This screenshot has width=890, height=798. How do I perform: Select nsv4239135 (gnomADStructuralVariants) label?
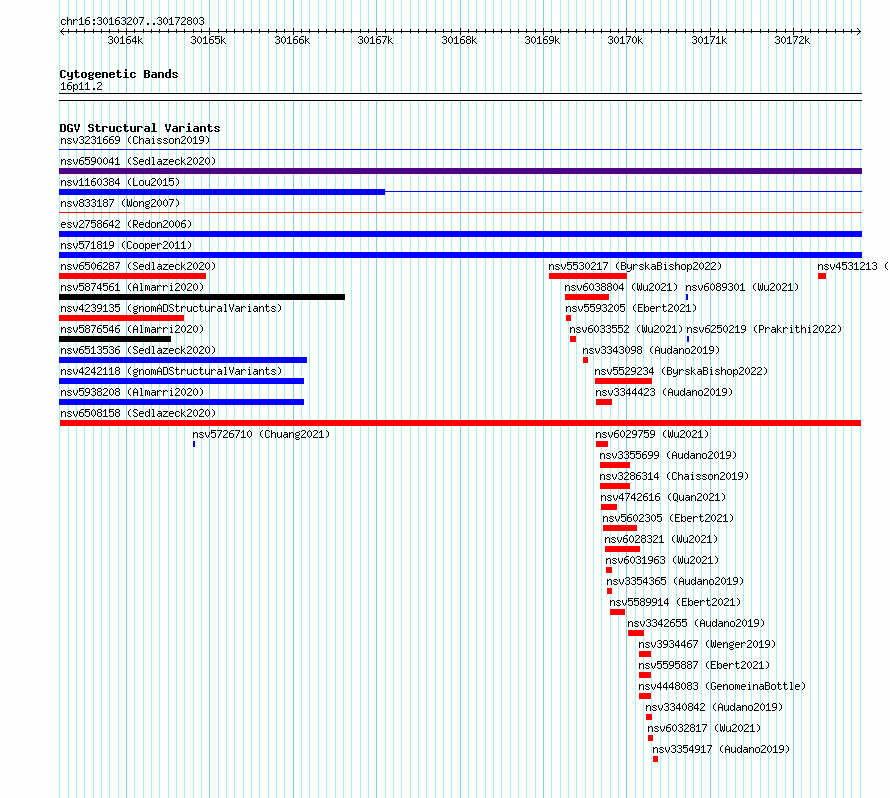click(x=171, y=308)
